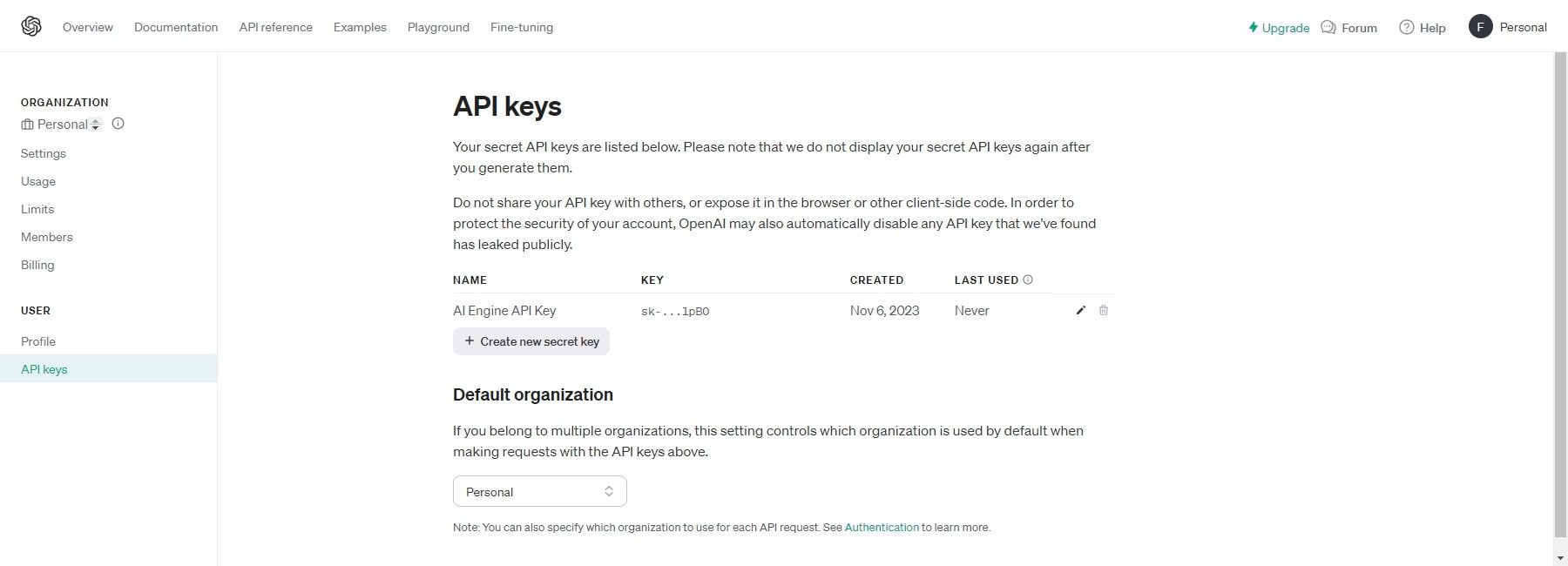The width and height of the screenshot is (1568, 566).
Task: Create a new secret key
Action: 531,341
